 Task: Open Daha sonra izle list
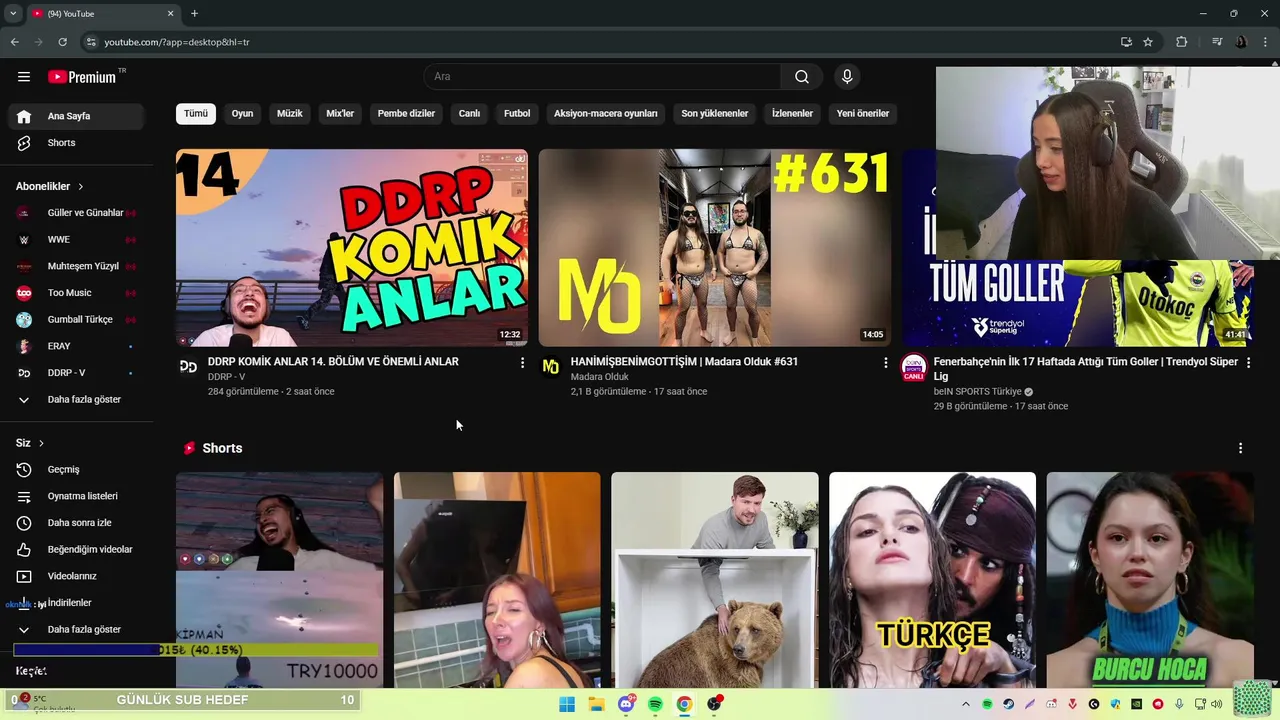[76, 523]
